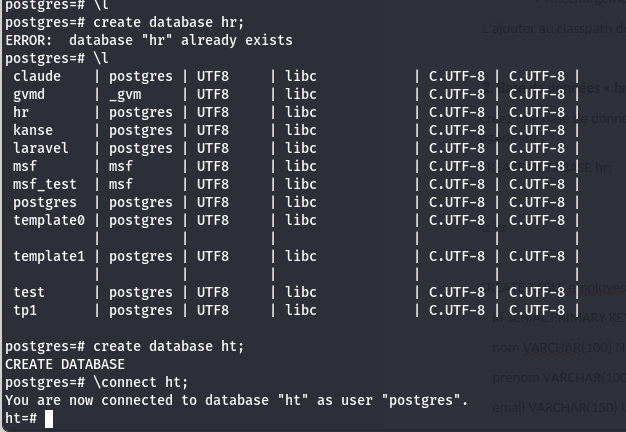This screenshot has height=432, width=626.
Task: Select the 'hr' database entry in list
Action: coord(21,112)
